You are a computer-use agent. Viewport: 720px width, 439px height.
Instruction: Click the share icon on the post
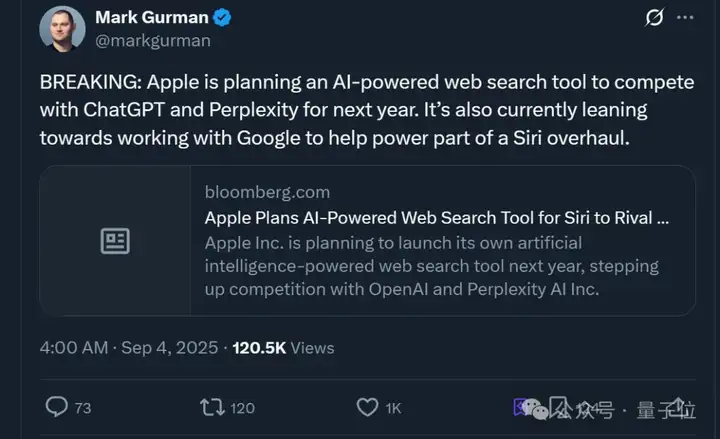pyautogui.click(x=683, y=407)
